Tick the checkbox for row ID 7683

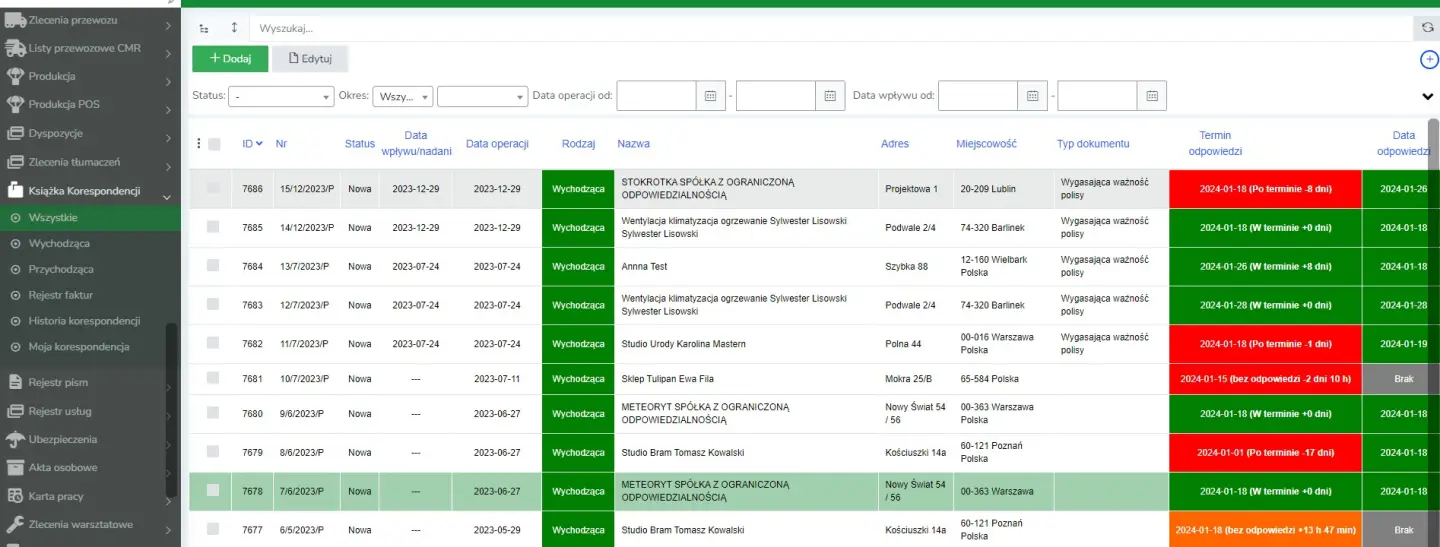pos(213,304)
